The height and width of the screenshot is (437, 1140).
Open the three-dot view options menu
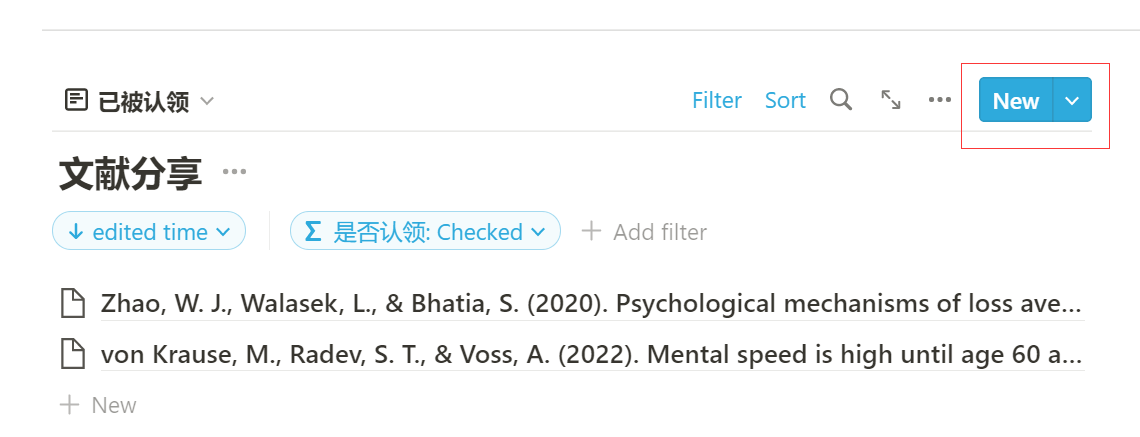click(939, 100)
